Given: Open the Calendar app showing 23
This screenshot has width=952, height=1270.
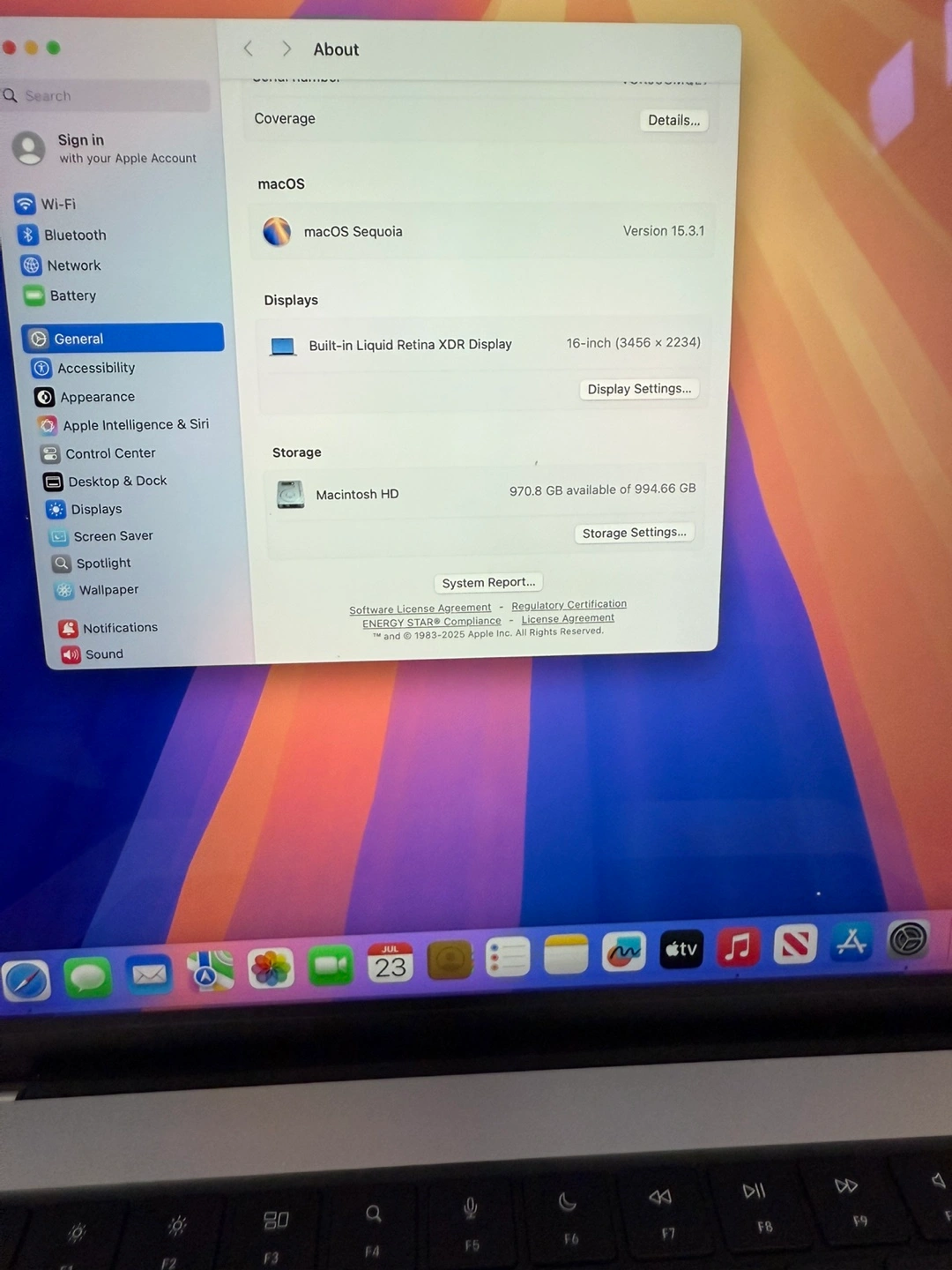Looking at the screenshot, I should click(390, 962).
